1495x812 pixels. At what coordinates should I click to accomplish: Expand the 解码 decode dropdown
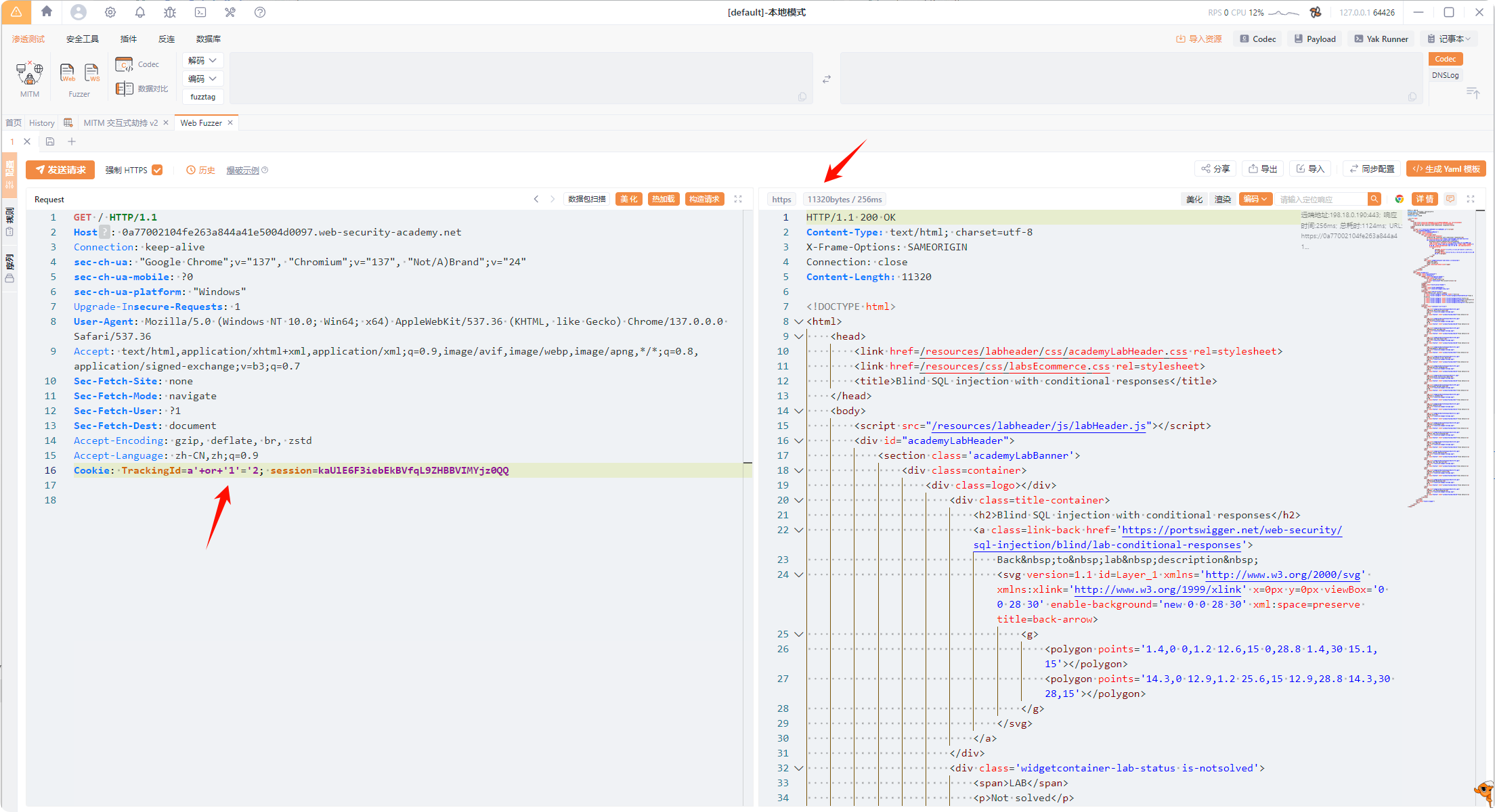click(202, 60)
